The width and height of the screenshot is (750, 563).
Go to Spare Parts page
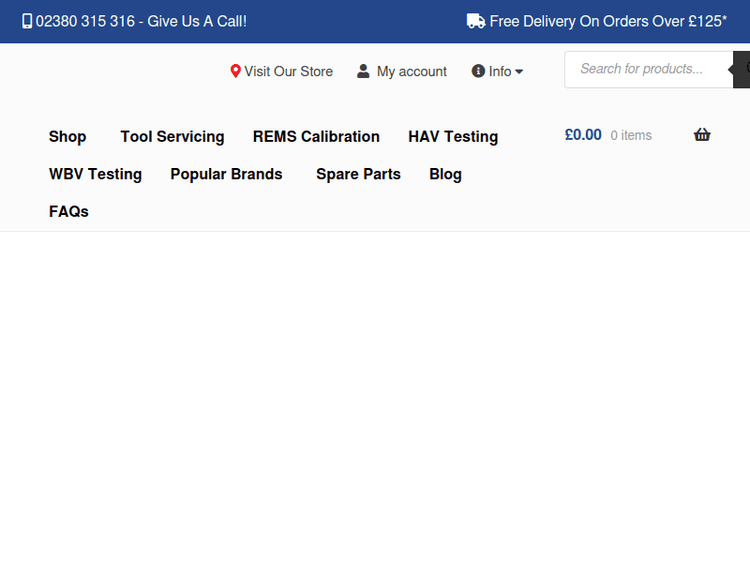tap(358, 174)
